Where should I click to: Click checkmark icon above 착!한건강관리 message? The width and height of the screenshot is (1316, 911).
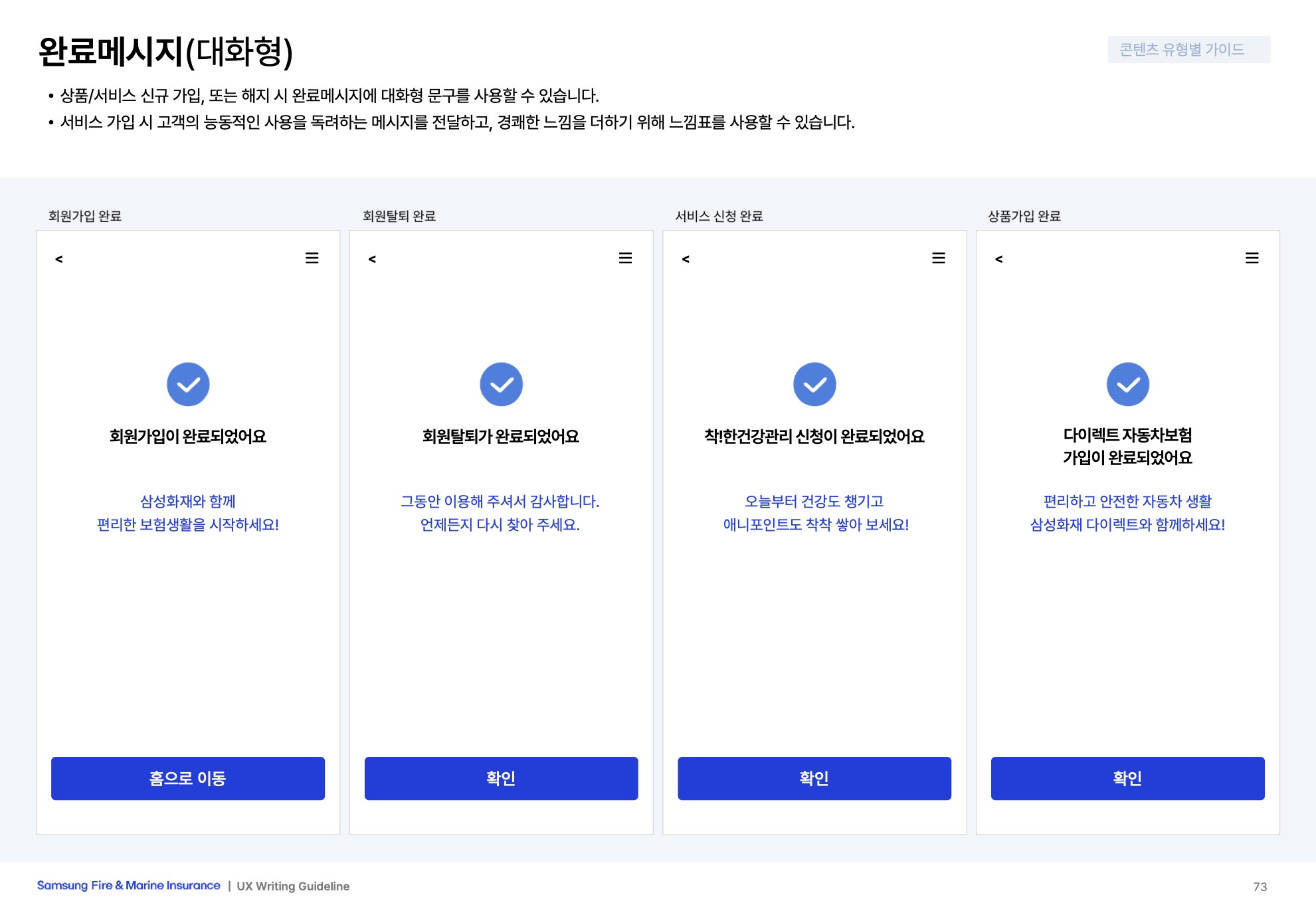(814, 384)
